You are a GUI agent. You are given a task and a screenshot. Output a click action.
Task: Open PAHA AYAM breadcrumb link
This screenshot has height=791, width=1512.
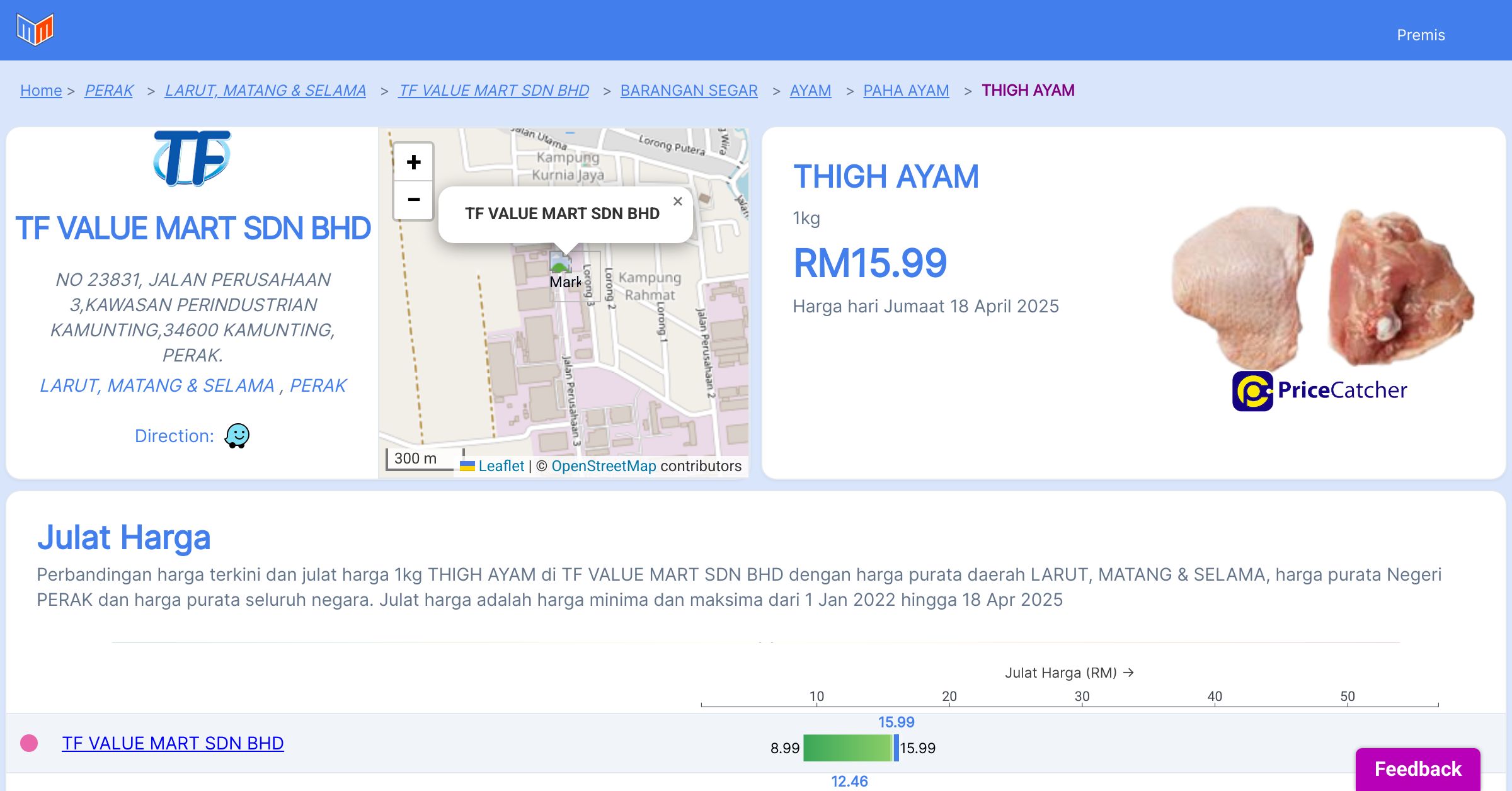(906, 91)
